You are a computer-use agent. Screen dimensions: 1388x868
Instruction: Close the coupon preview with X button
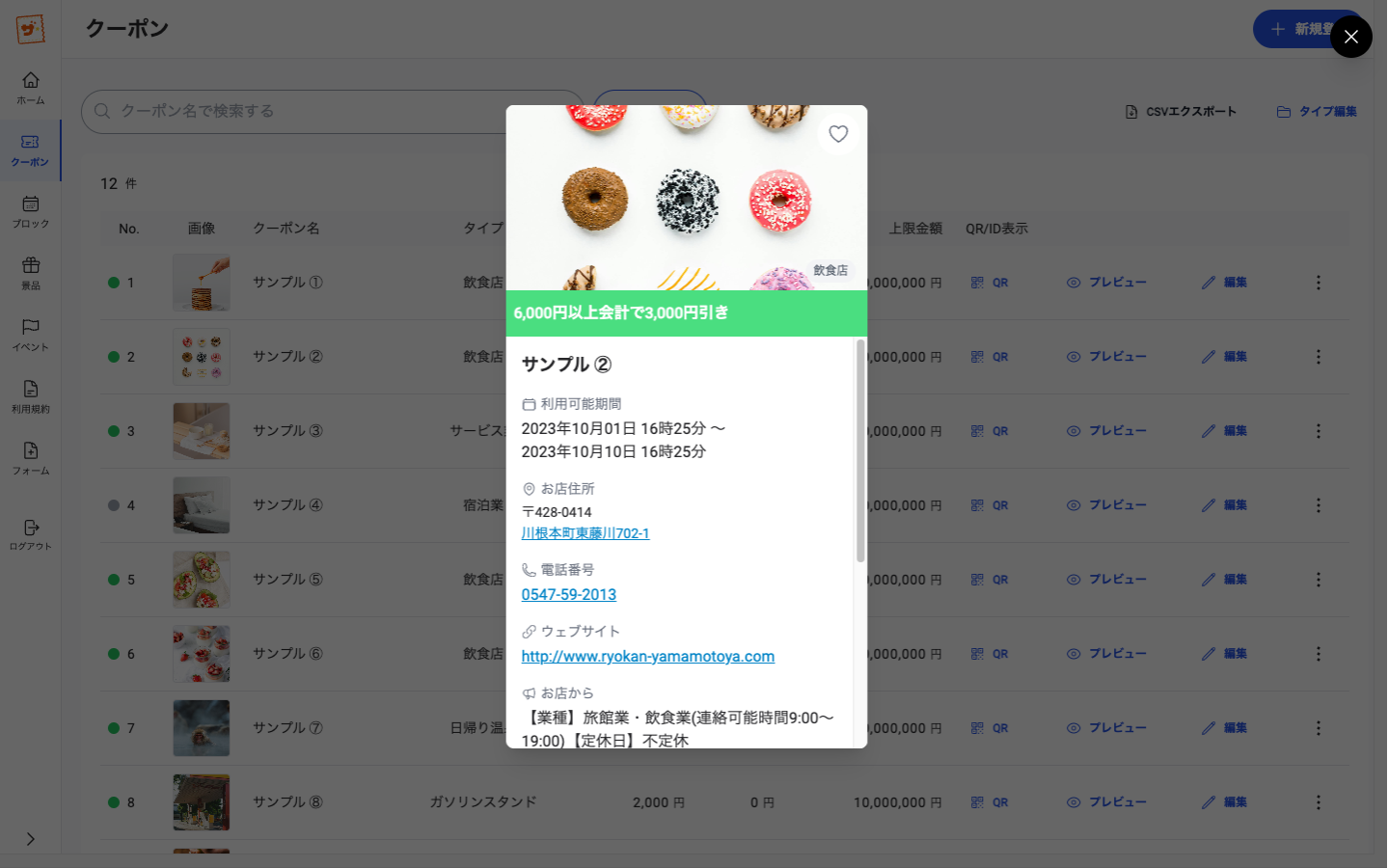pyautogui.click(x=1350, y=37)
